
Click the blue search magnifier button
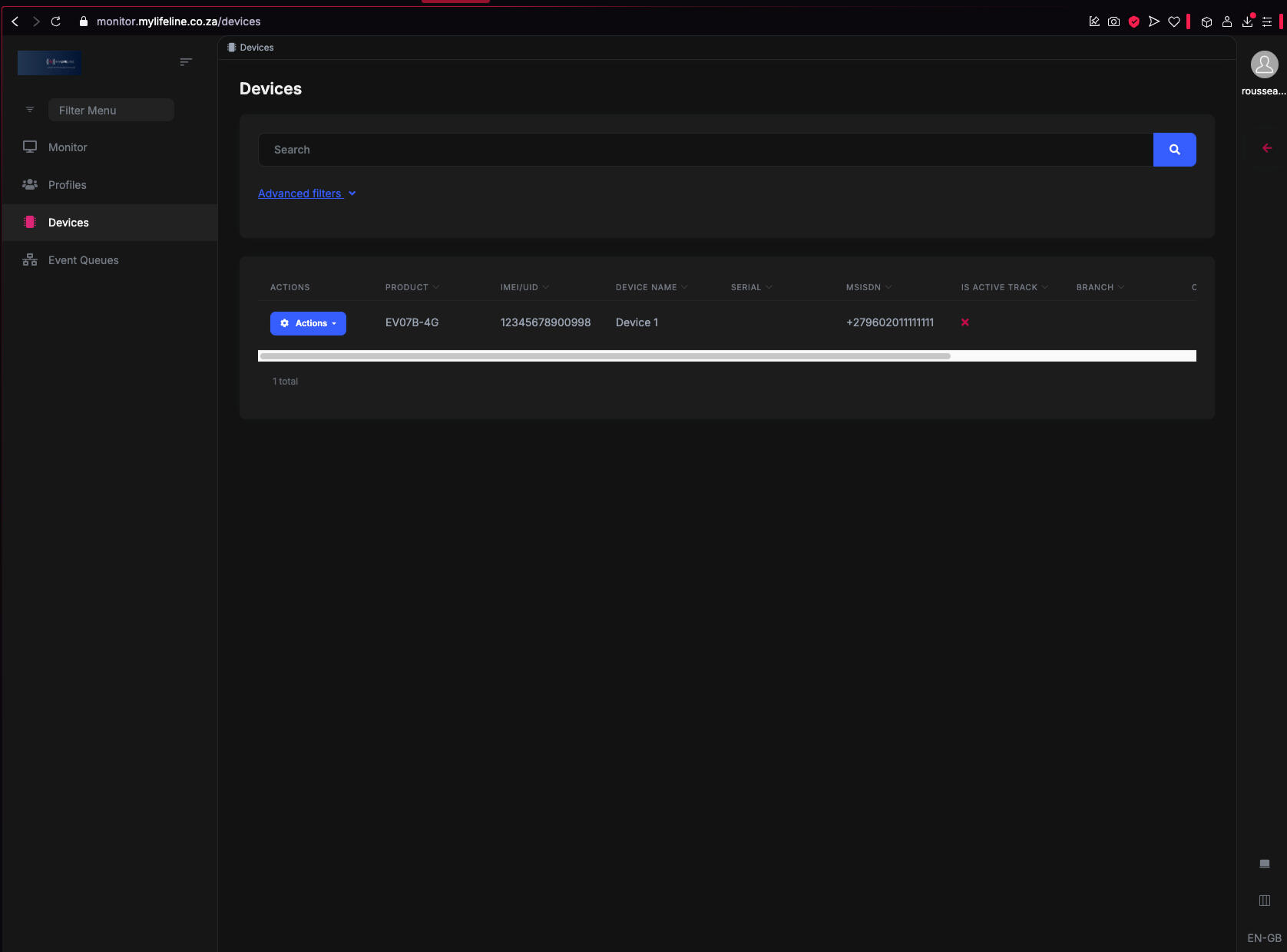(1174, 150)
